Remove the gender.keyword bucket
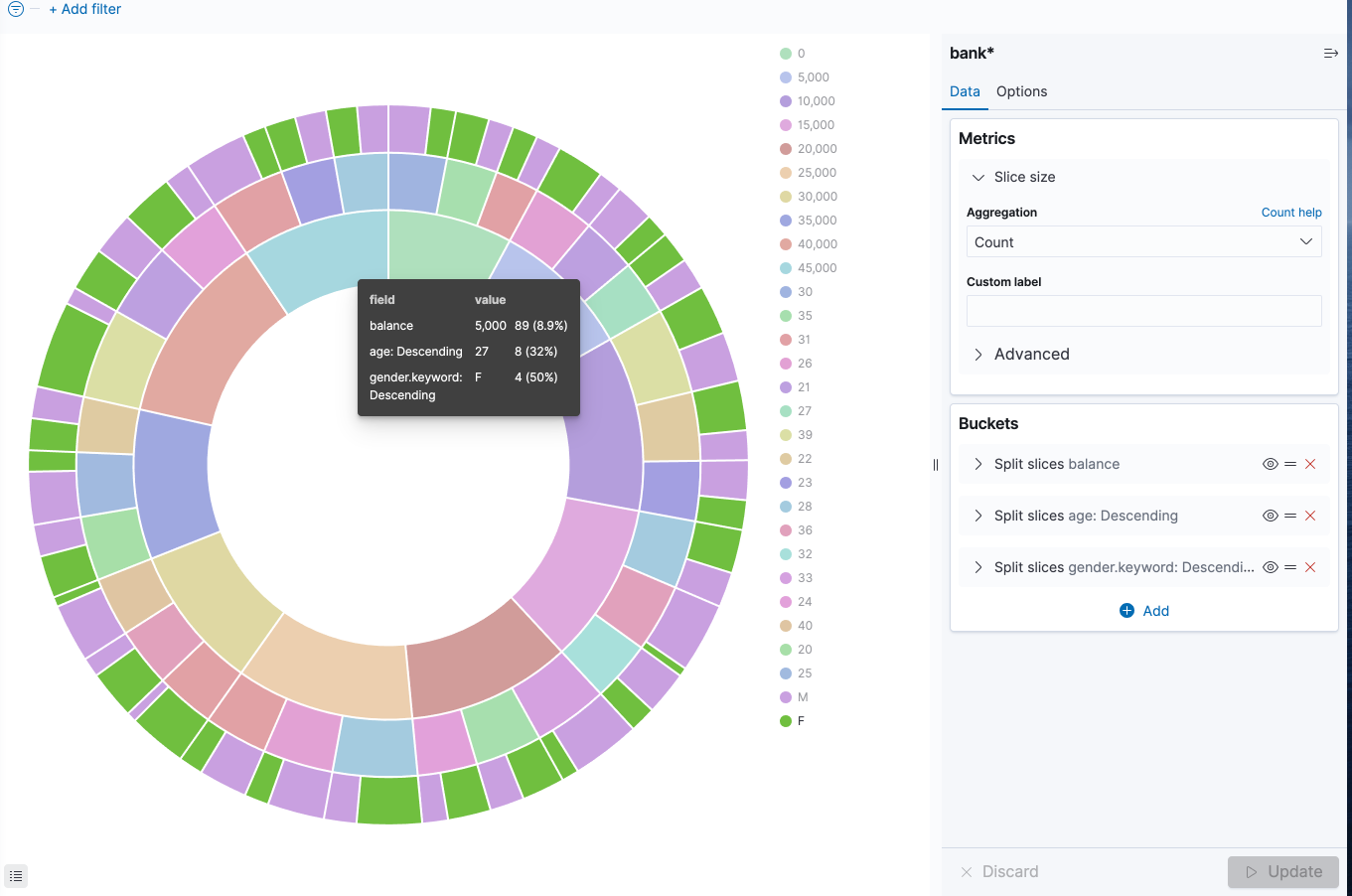The width and height of the screenshot is (1352, 896). coord(1310,567)
